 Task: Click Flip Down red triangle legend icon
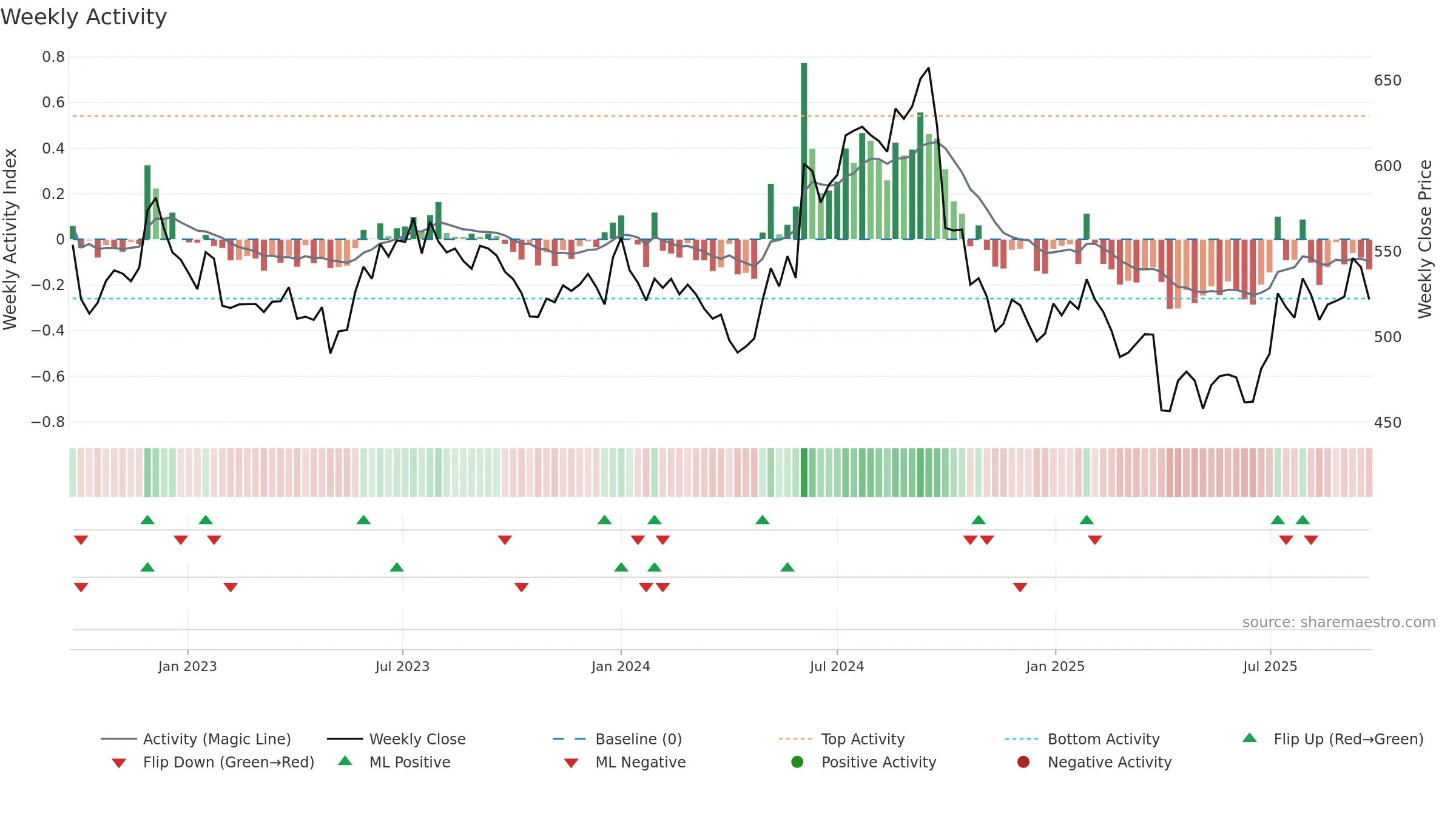(x=119, y=763)
